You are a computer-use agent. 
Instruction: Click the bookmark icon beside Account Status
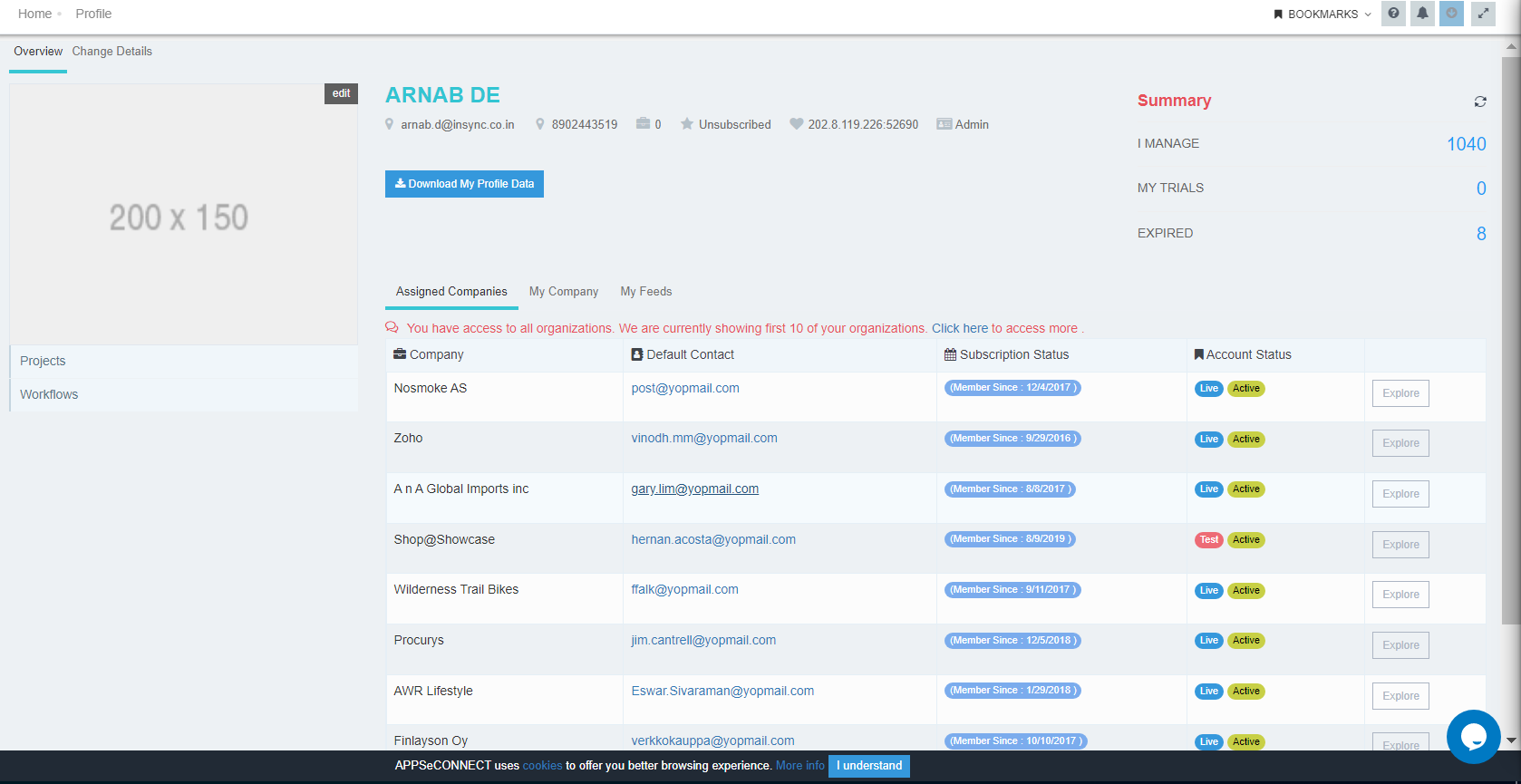[x=1199, y=354]
